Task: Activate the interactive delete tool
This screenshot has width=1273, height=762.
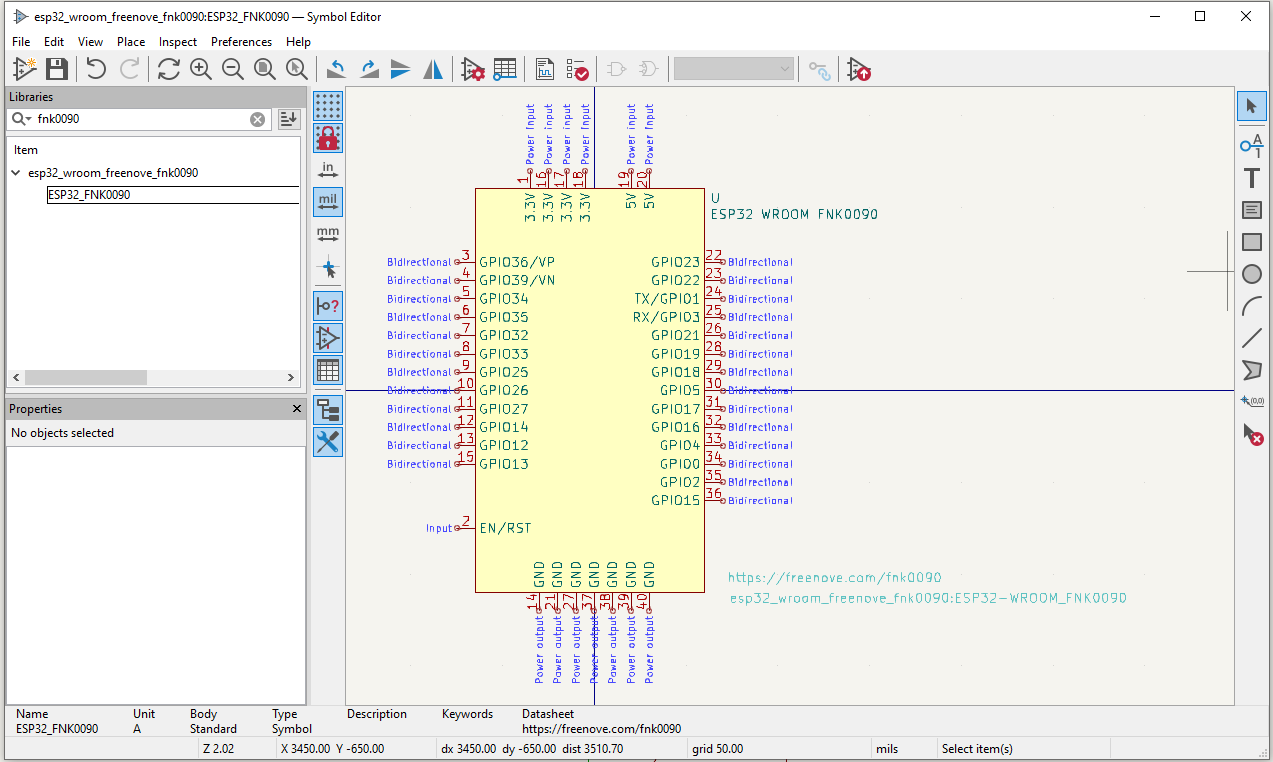Action: click(x=1251, y=433)
